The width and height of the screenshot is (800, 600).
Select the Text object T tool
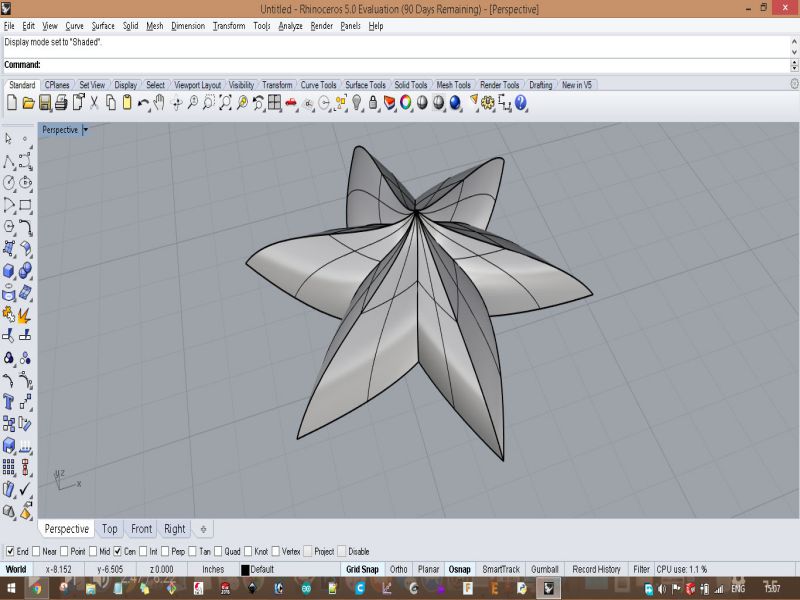8,402
